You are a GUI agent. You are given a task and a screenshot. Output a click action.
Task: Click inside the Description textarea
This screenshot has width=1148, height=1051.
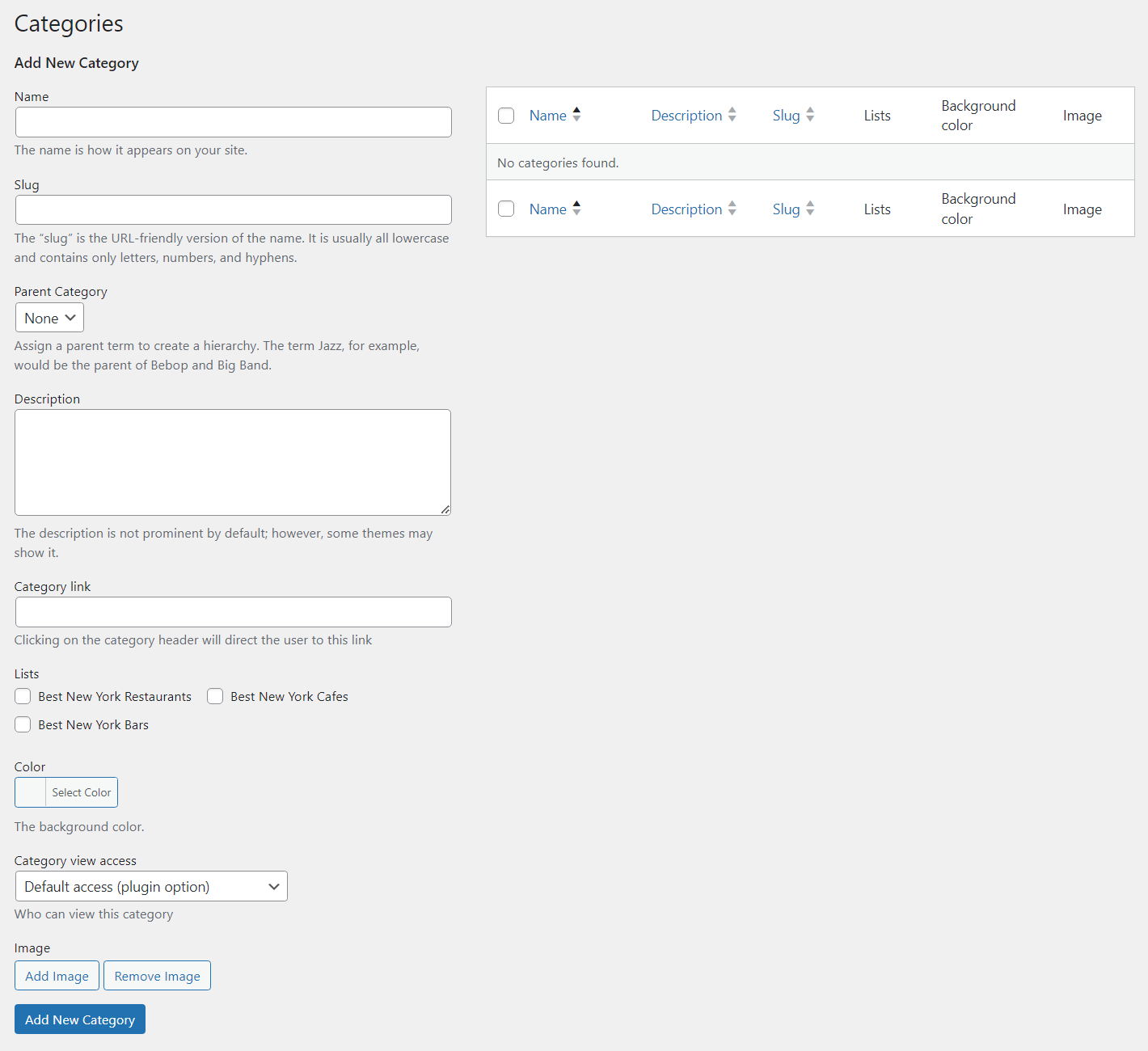coord(233,462)
